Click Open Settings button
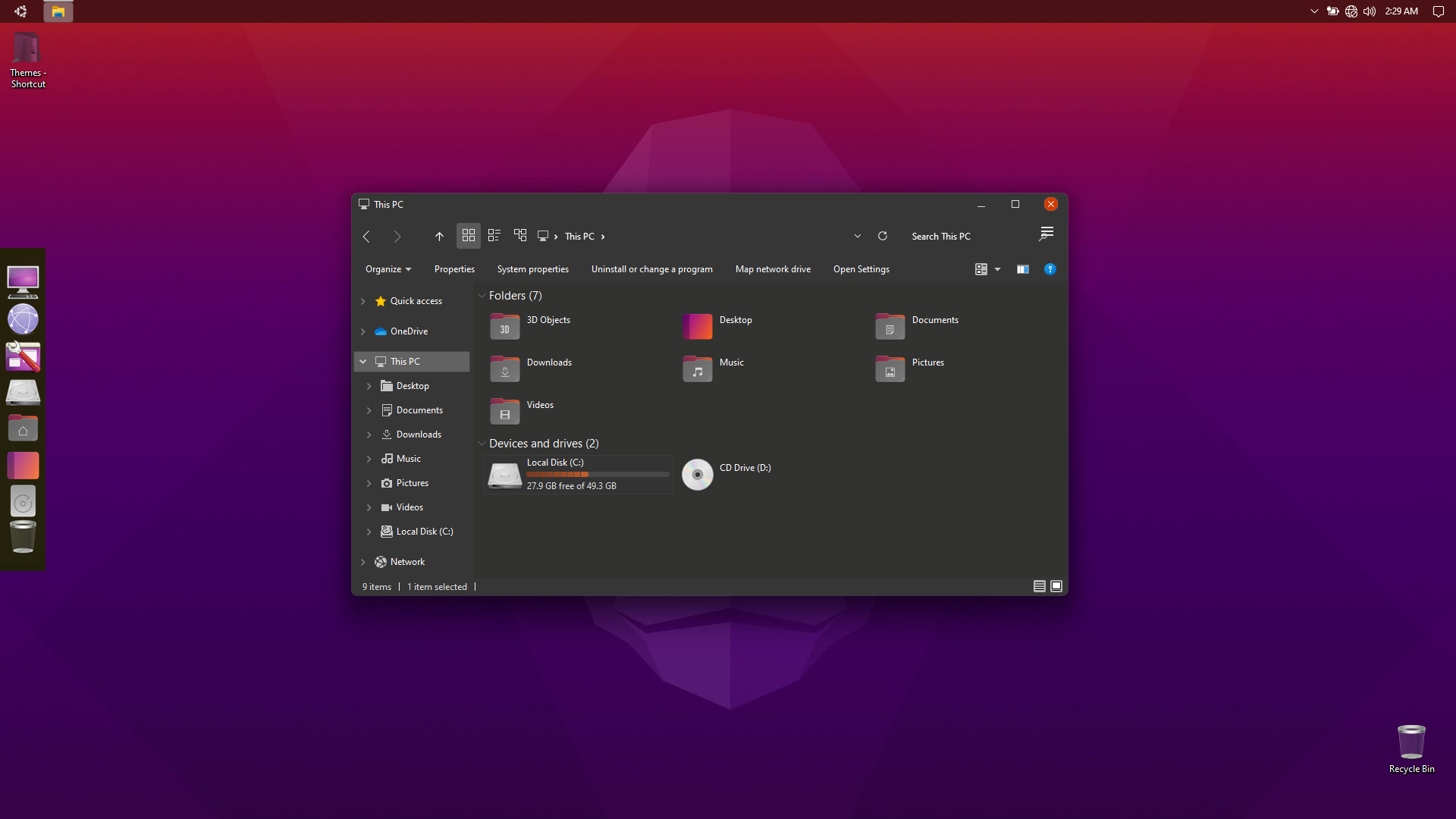Image resolution: width=1456 pixels, height=819 pixels. pos(861,269)
